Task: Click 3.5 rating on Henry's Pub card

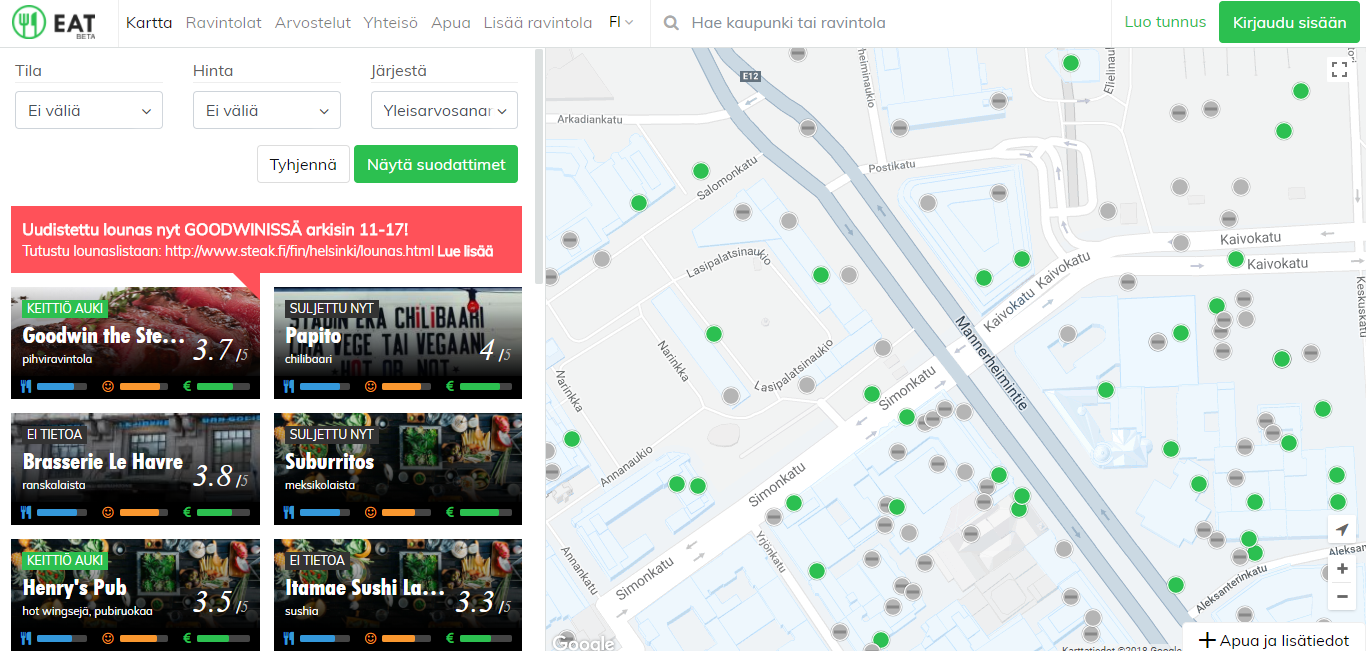Action: point(220,603)
